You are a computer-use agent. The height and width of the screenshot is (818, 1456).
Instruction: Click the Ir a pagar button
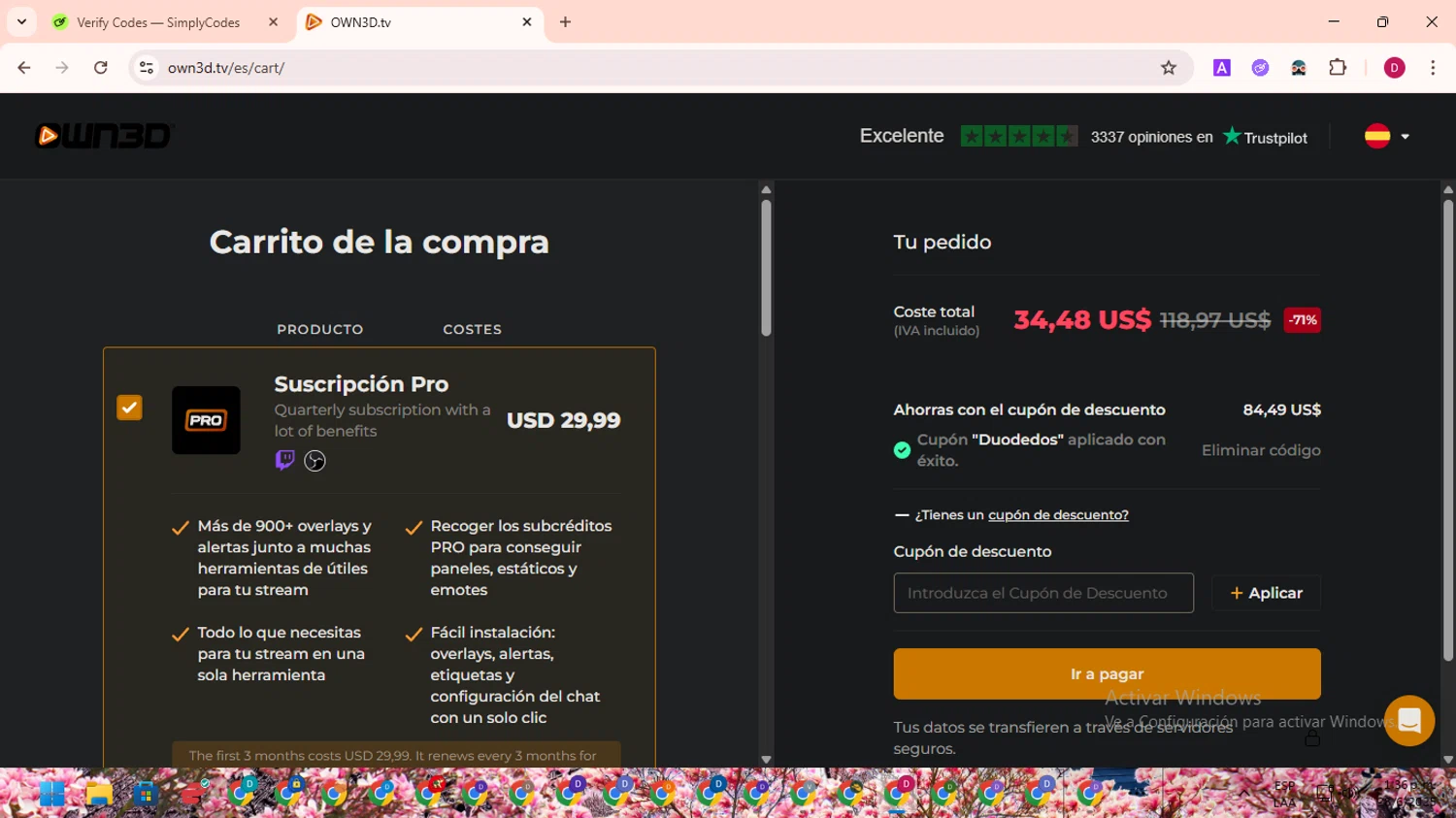click(1107, 673)
